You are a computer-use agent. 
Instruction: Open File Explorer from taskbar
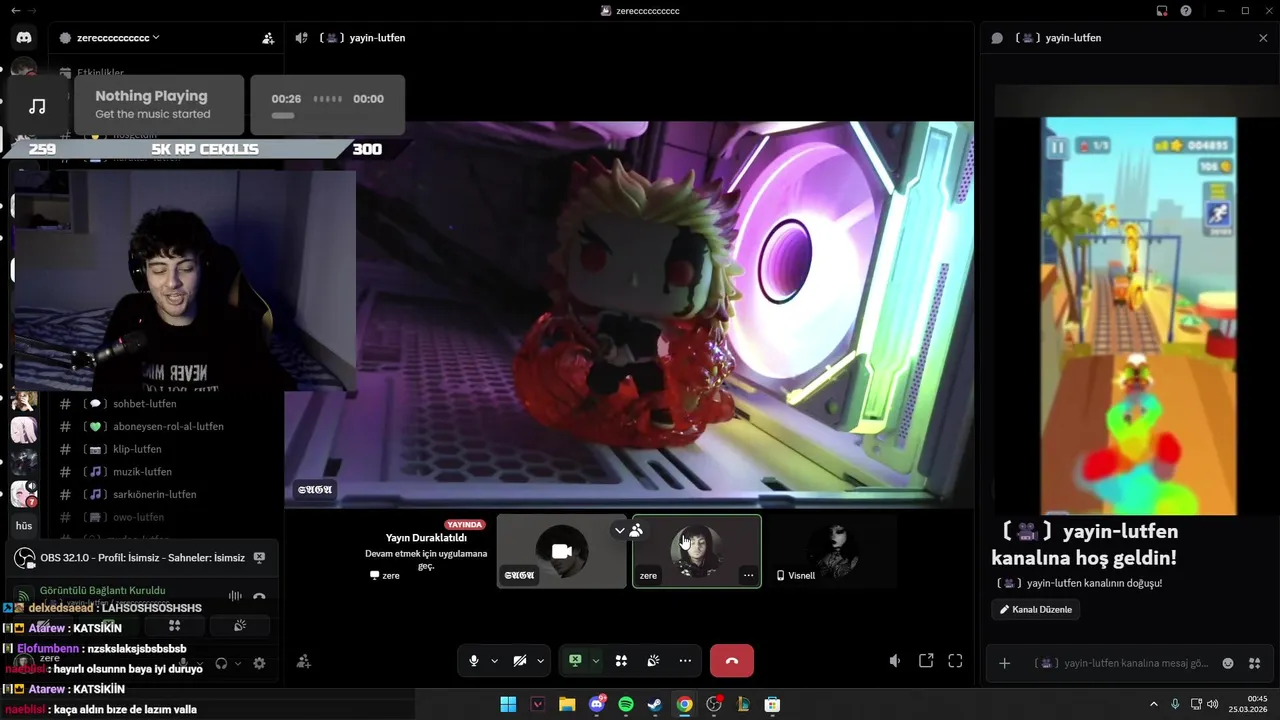point(567,704)
